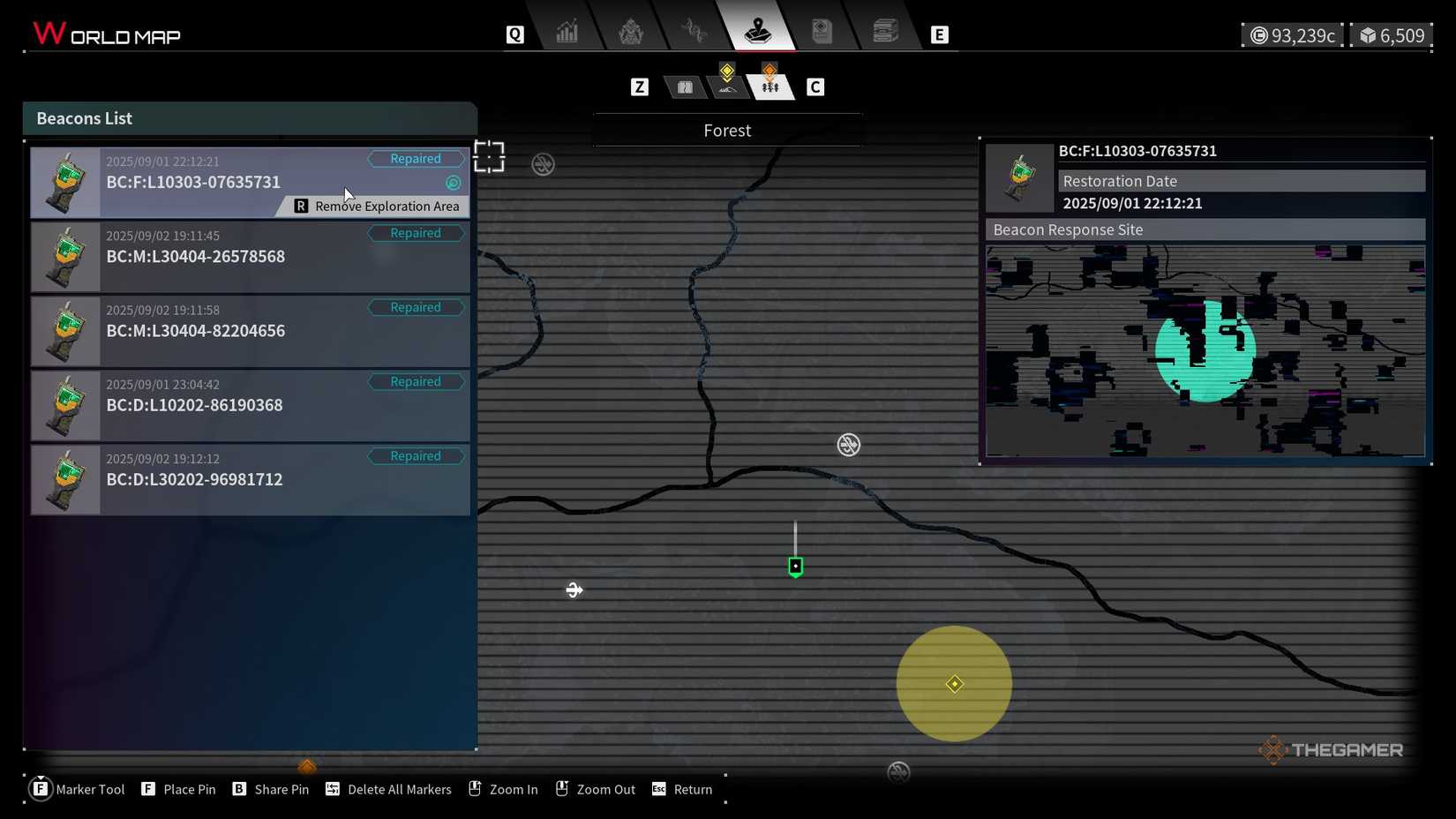Click the yellow exploration area circle
This screenshot has height=819, width=1456.
point(954,683)
